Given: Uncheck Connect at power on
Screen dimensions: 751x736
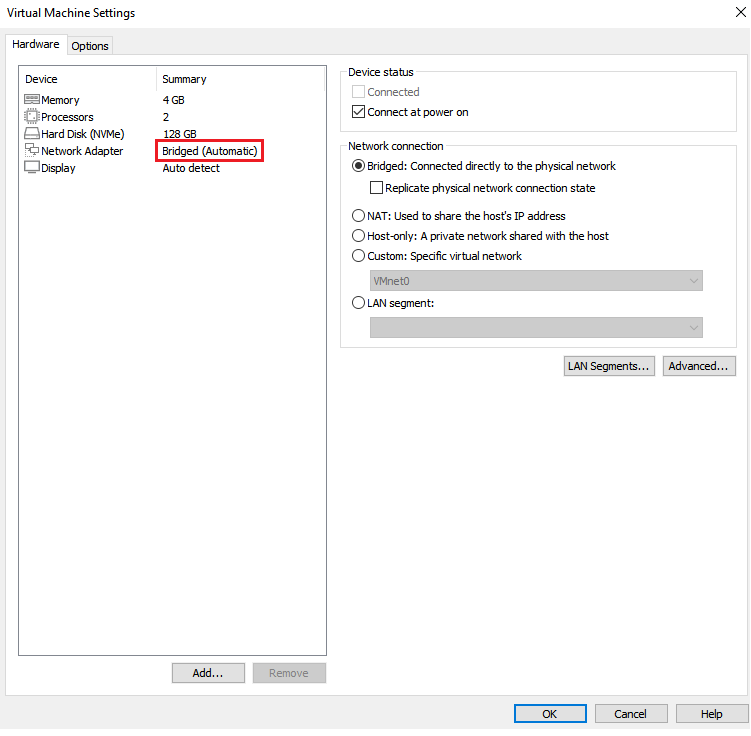Looking at the screenshot, I should [359, 112].
